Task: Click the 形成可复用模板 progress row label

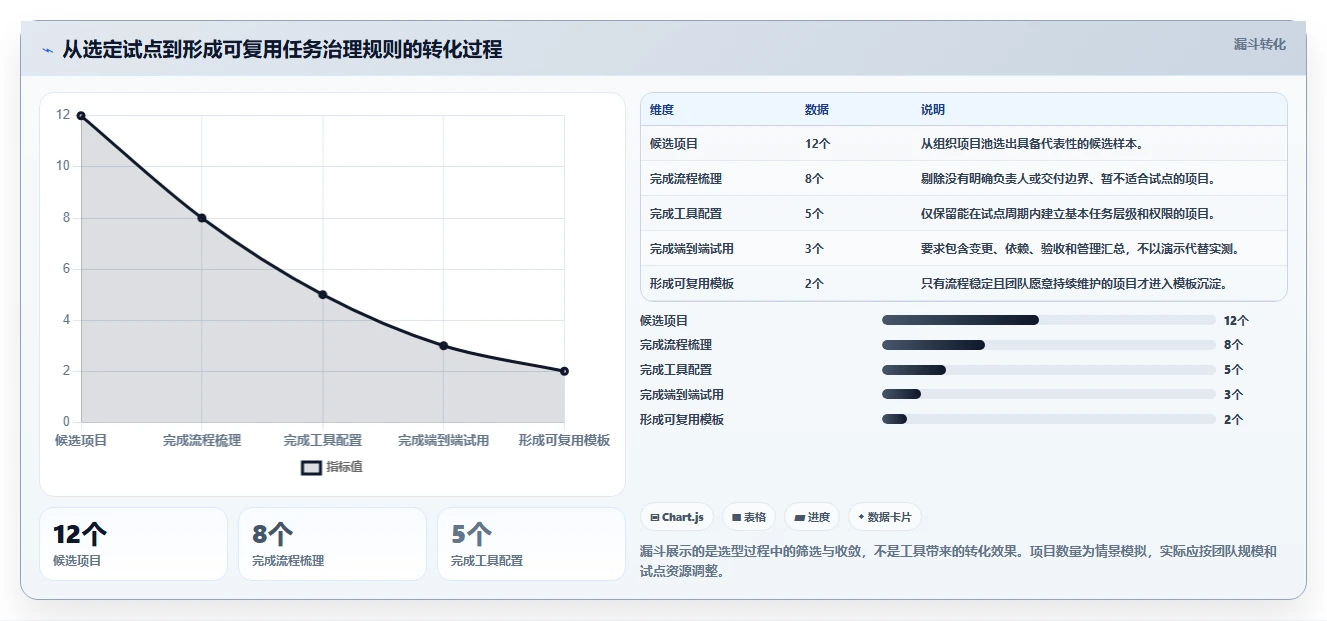Action: point(682,420)
